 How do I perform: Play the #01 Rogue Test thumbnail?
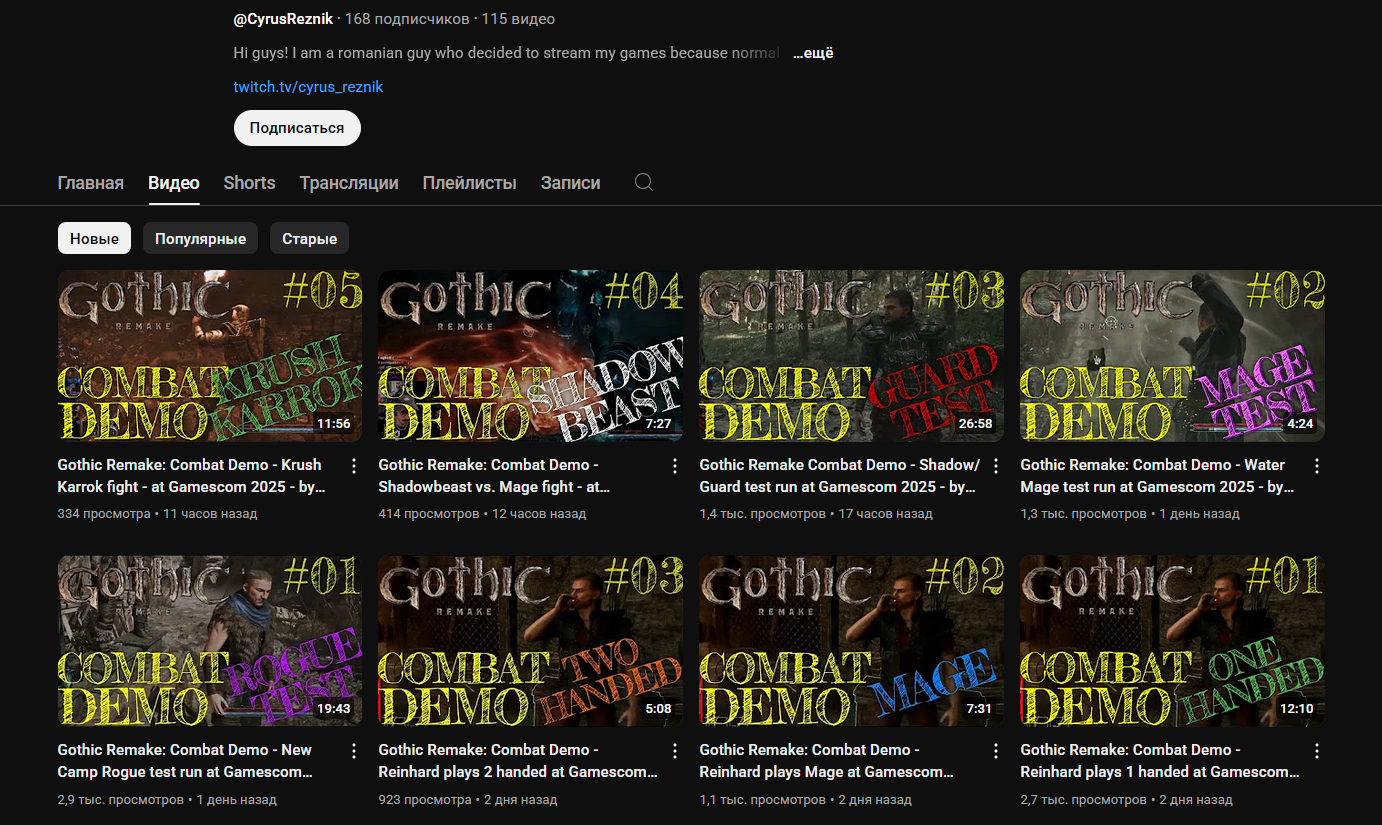(210, 641)
